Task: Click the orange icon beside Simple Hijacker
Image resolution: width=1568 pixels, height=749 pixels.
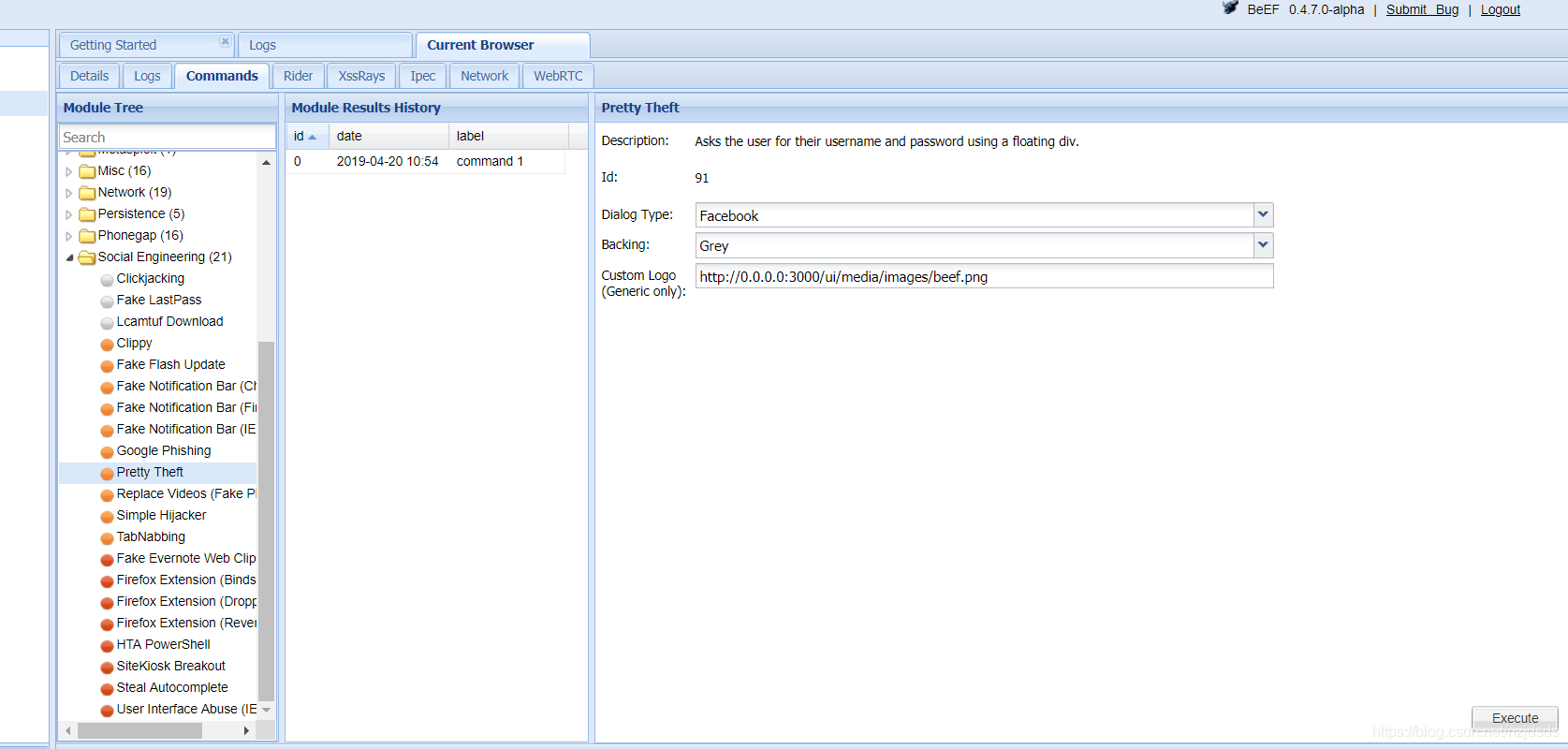Action: [107, 517]
